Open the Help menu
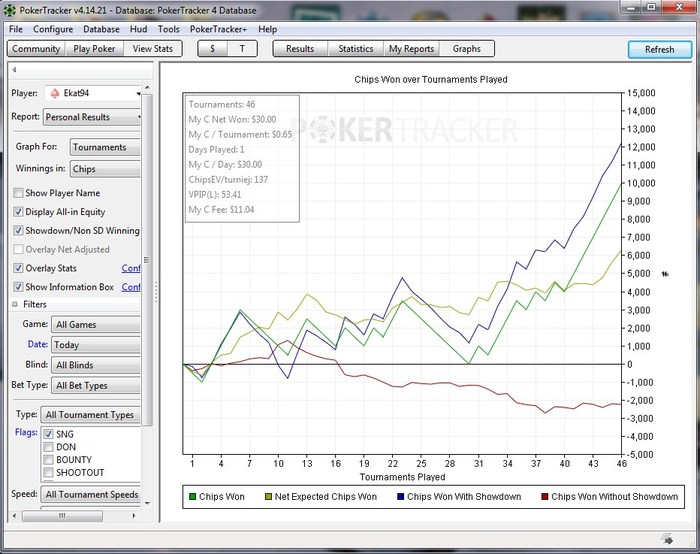This screenshot has width=700, height=554. 267,29
